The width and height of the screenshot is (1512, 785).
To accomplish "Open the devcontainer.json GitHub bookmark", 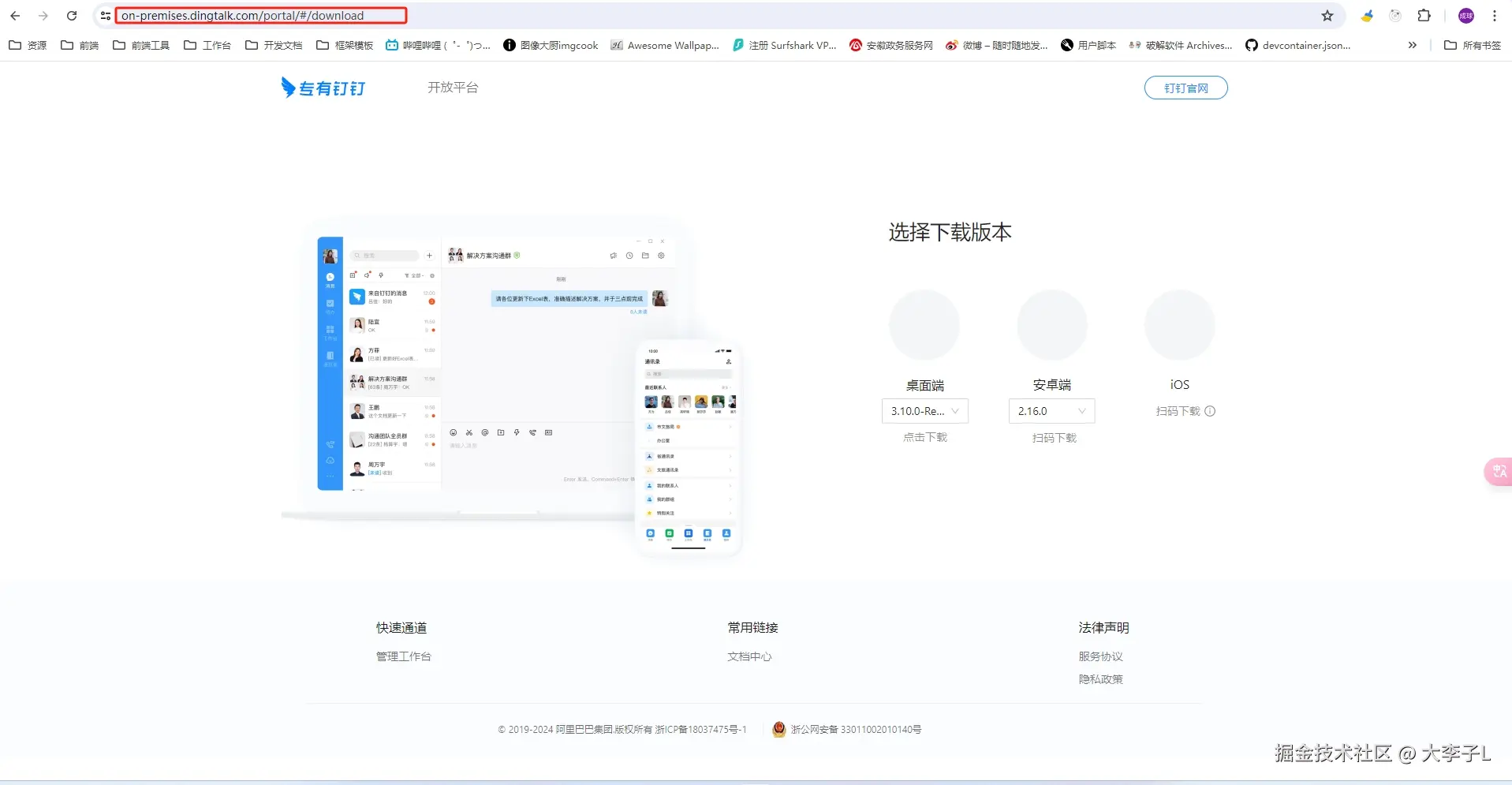I will click(x=1297, y=46).
